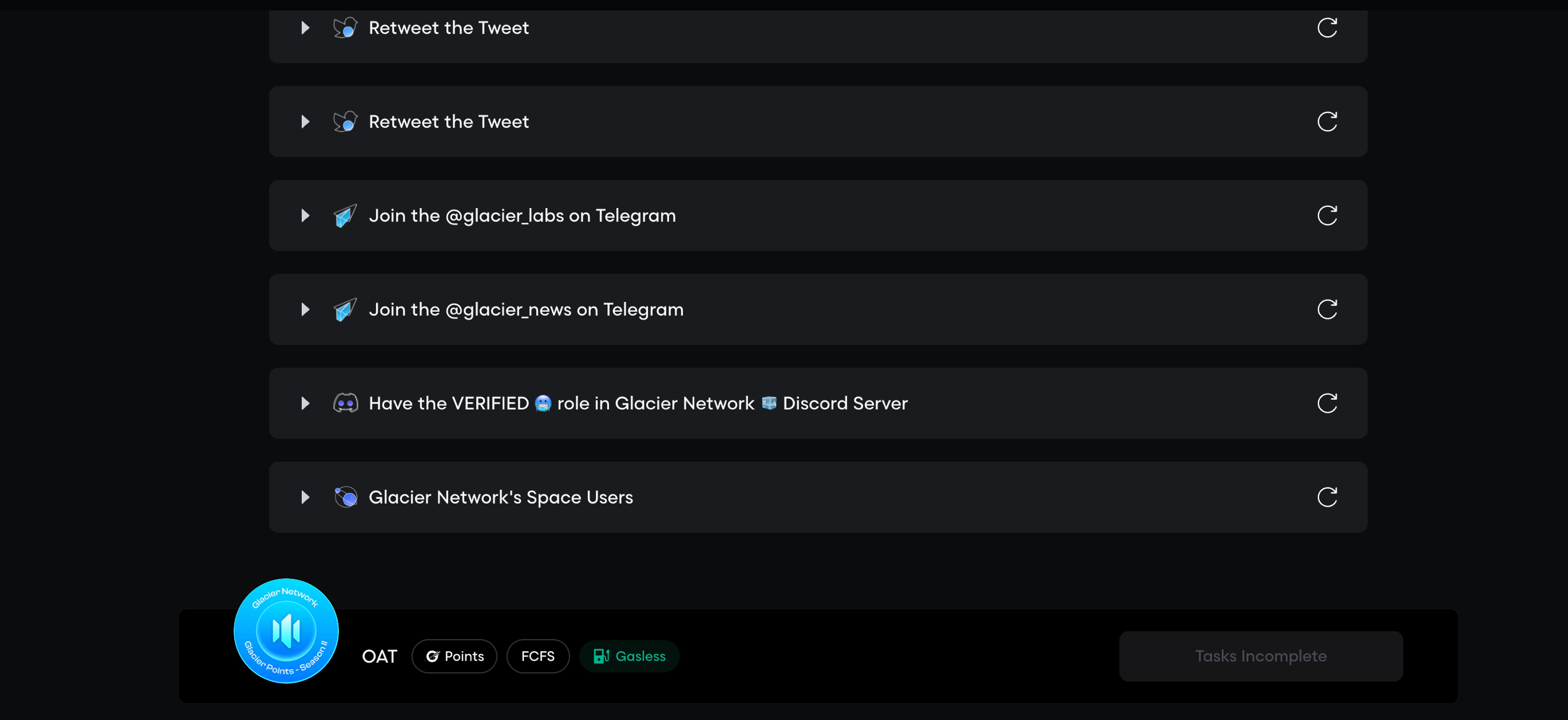1568x720 pixels.
Task: Click the Telegram icon beside @glacier_labs task
Action: [x=345, y=216]
